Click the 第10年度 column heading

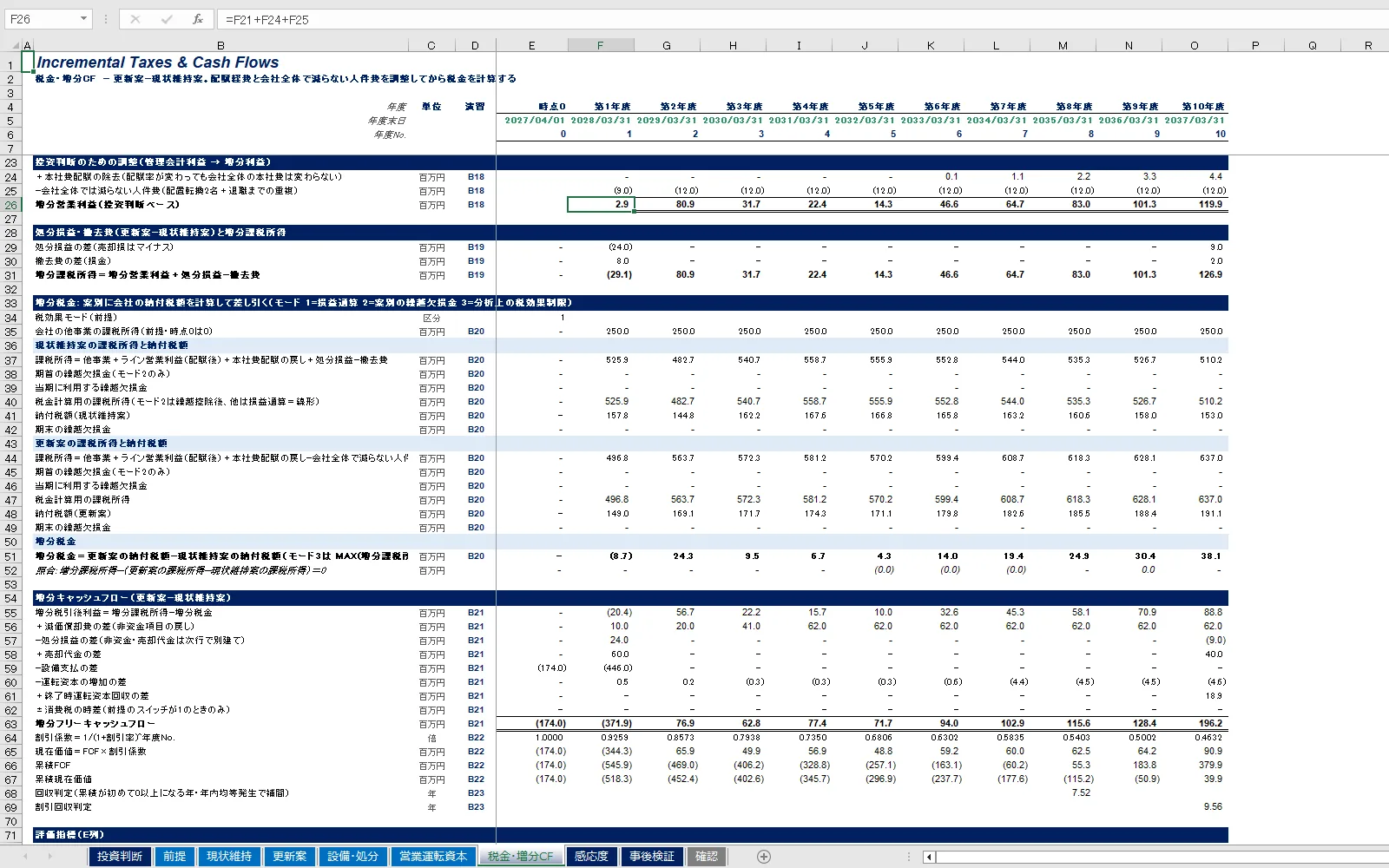pyautogui.click(x=1203, y=107)
